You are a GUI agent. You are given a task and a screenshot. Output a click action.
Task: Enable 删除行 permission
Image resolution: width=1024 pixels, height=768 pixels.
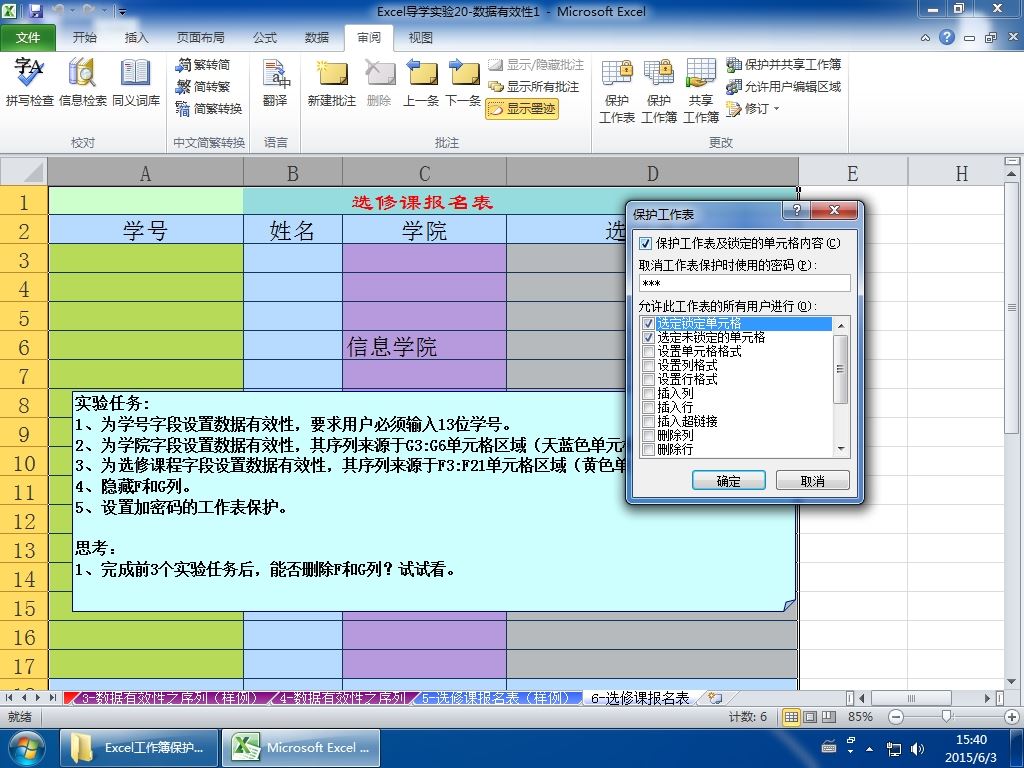[648, 450]
